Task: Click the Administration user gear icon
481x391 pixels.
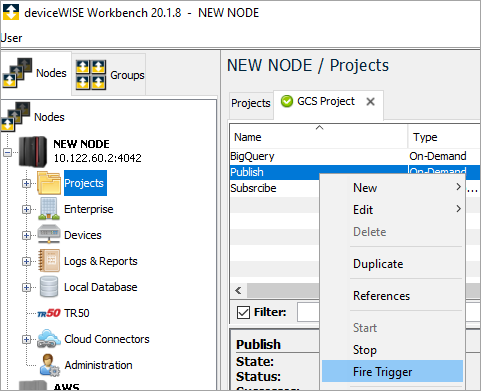Action: [49, 365]
